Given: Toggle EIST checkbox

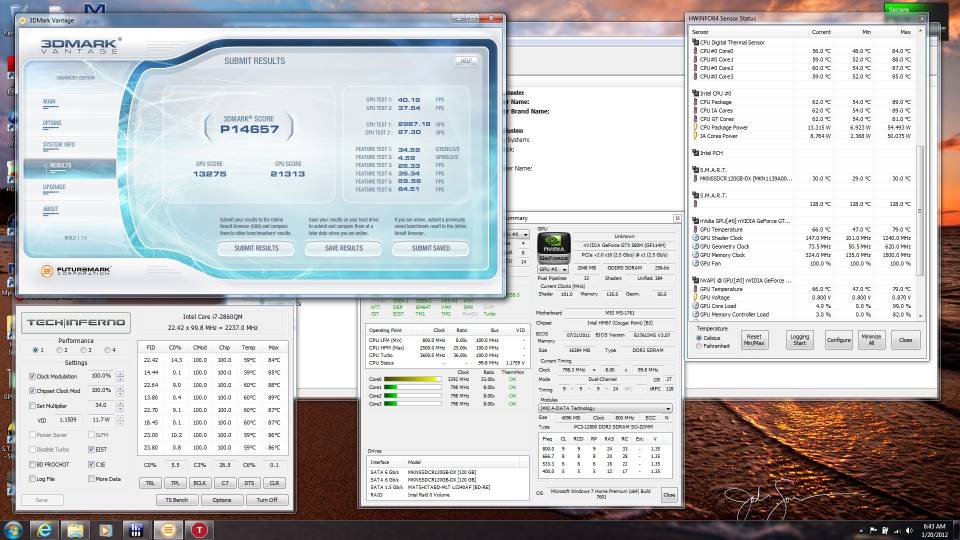Looking at the screenshot, I should (x=91, y=449).
